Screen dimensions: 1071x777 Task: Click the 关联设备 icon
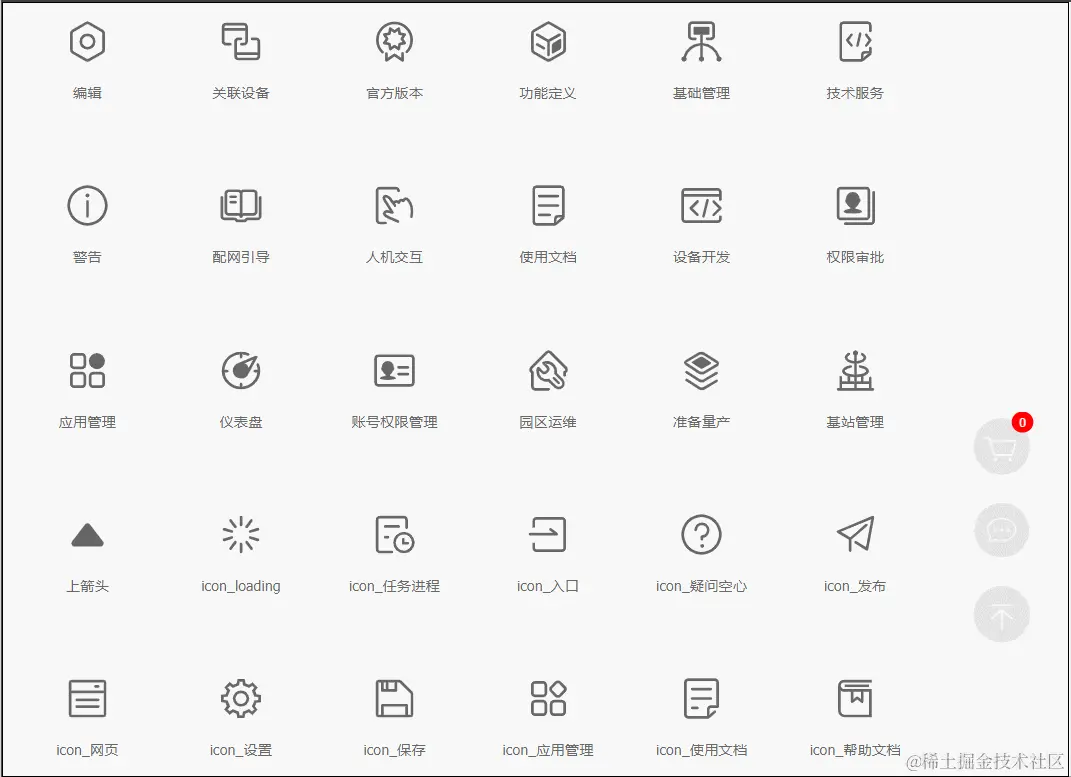240,41
